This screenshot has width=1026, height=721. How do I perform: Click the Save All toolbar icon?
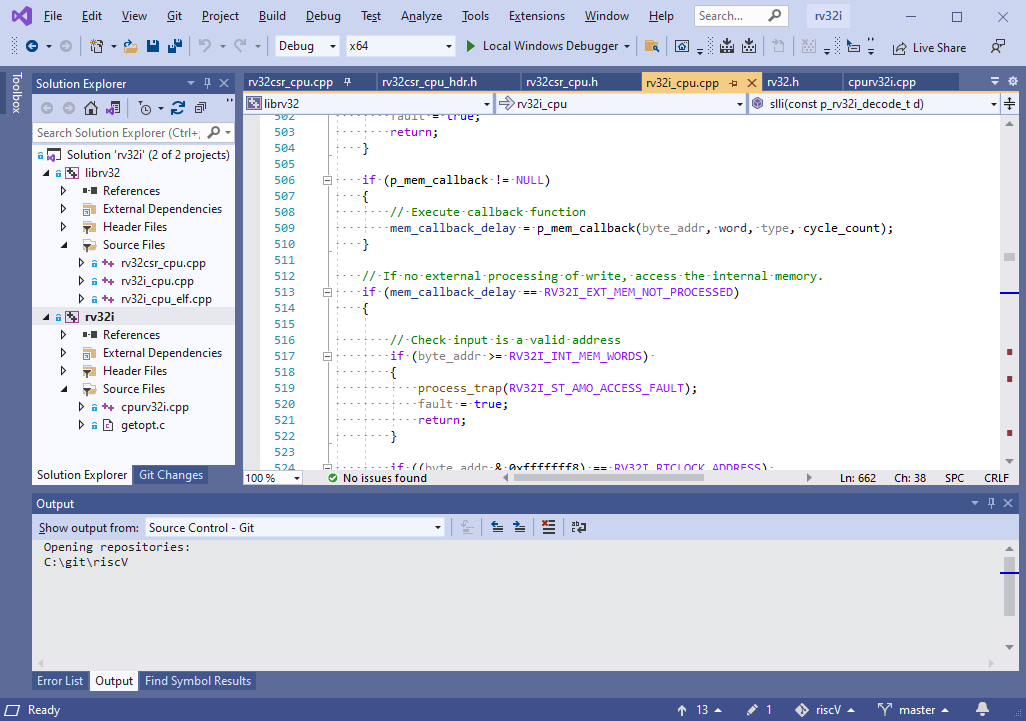click(174, 46)
